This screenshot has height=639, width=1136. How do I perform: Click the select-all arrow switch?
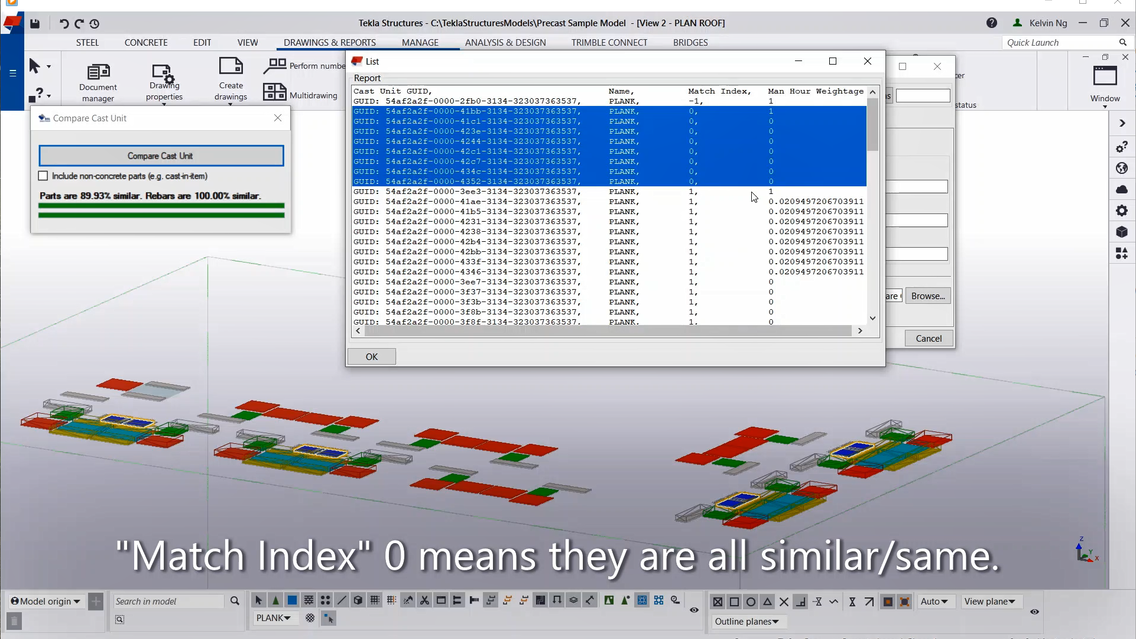(259, 601)
